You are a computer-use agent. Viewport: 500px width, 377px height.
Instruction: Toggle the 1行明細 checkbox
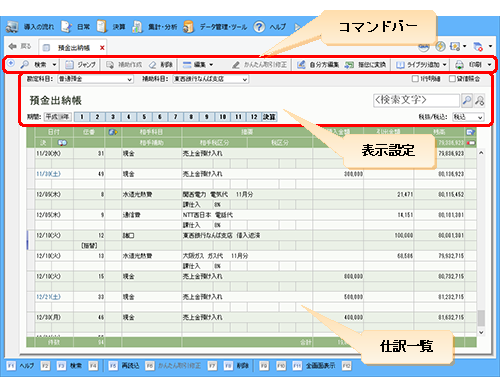point(415,79)
